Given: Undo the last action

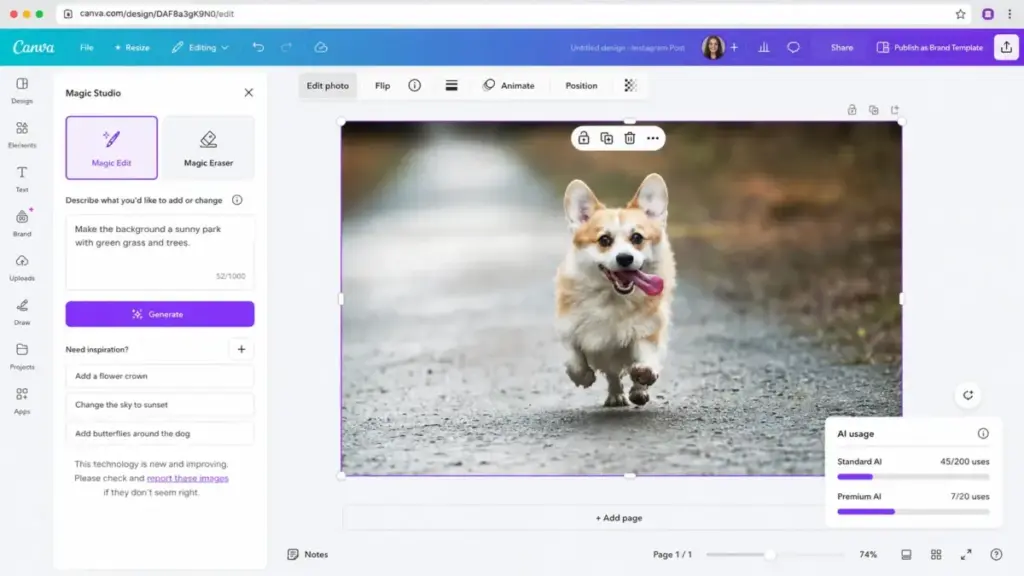Looking at the screenshot, I should coord(258,47).
